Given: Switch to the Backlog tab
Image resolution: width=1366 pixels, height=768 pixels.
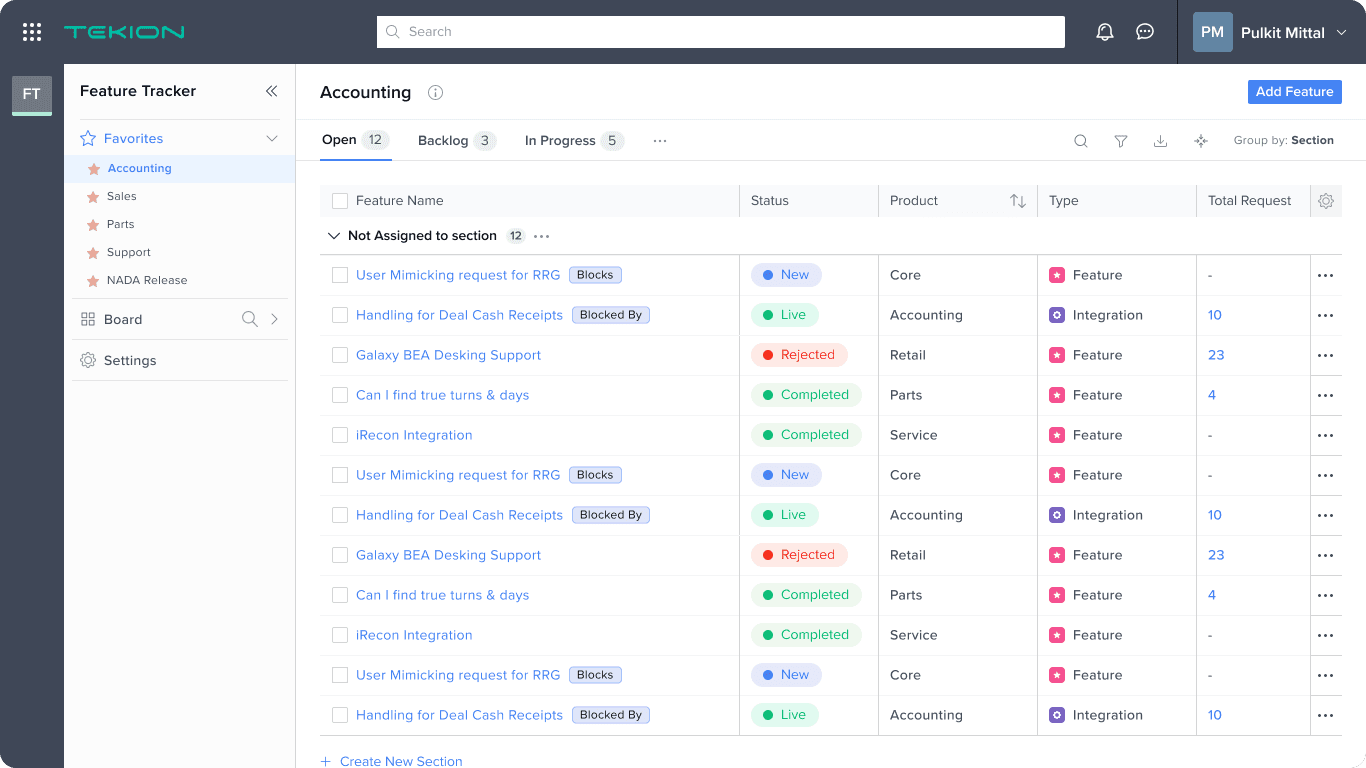Looking at the screenshot, I should click(x=456, y=141).
